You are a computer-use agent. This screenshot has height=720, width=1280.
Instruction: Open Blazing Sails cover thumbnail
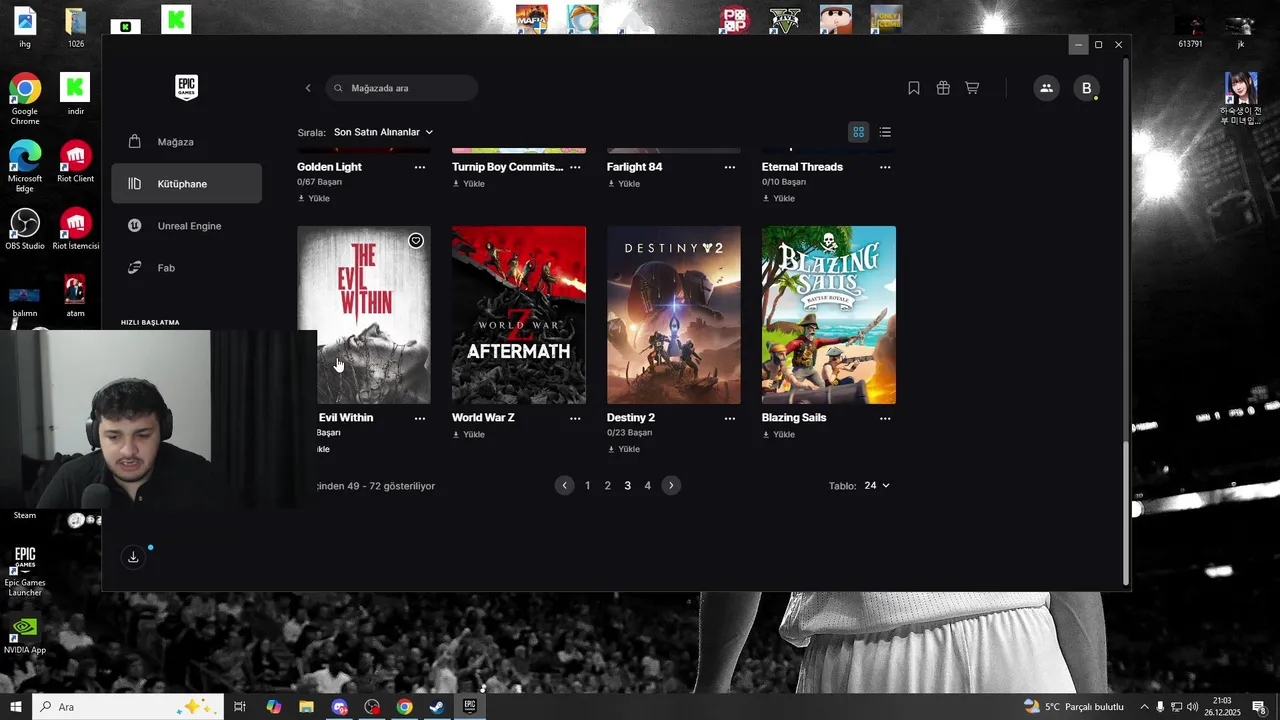click(829, 315)
